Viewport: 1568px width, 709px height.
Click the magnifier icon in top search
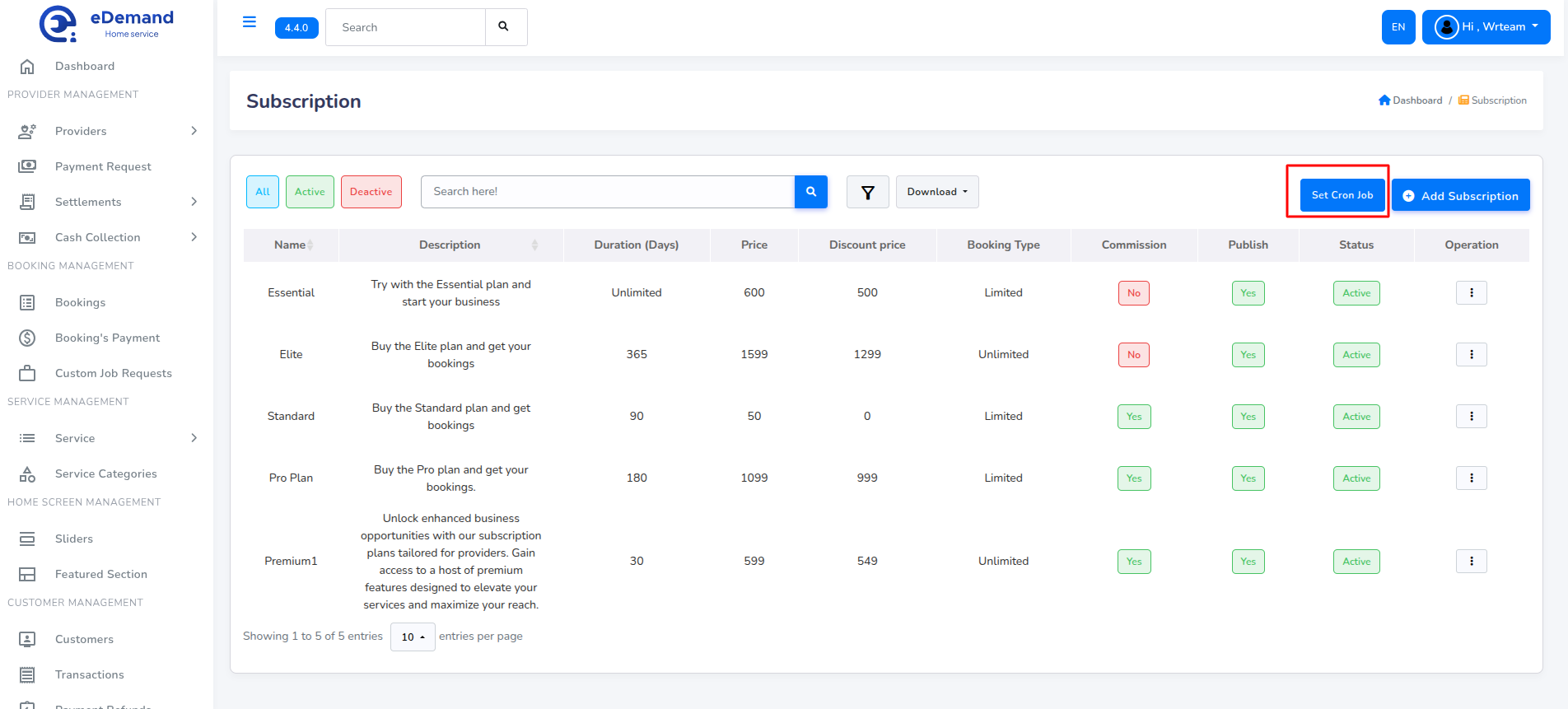point(504,27)
